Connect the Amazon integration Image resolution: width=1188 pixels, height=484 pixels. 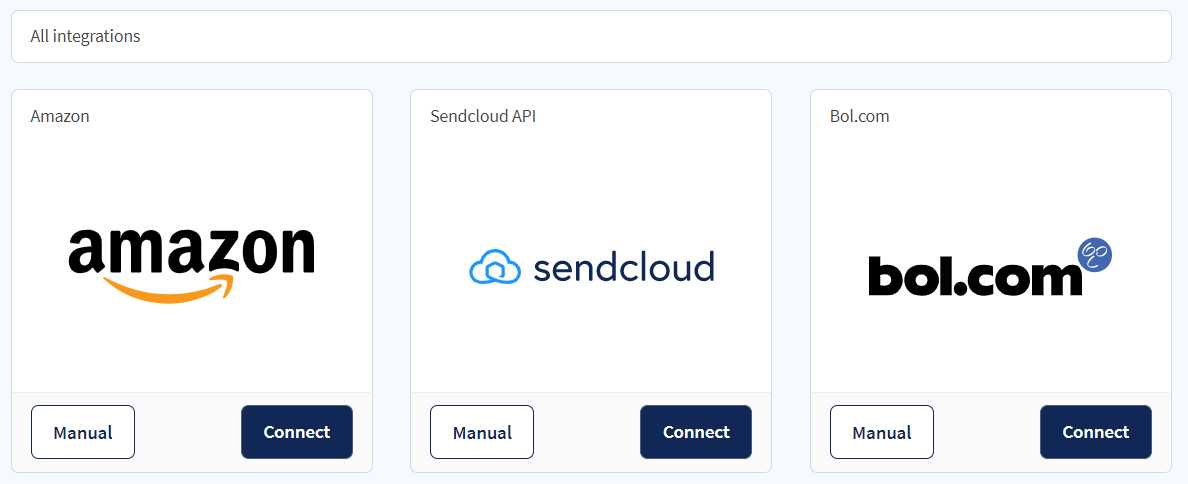click(297, 432)
